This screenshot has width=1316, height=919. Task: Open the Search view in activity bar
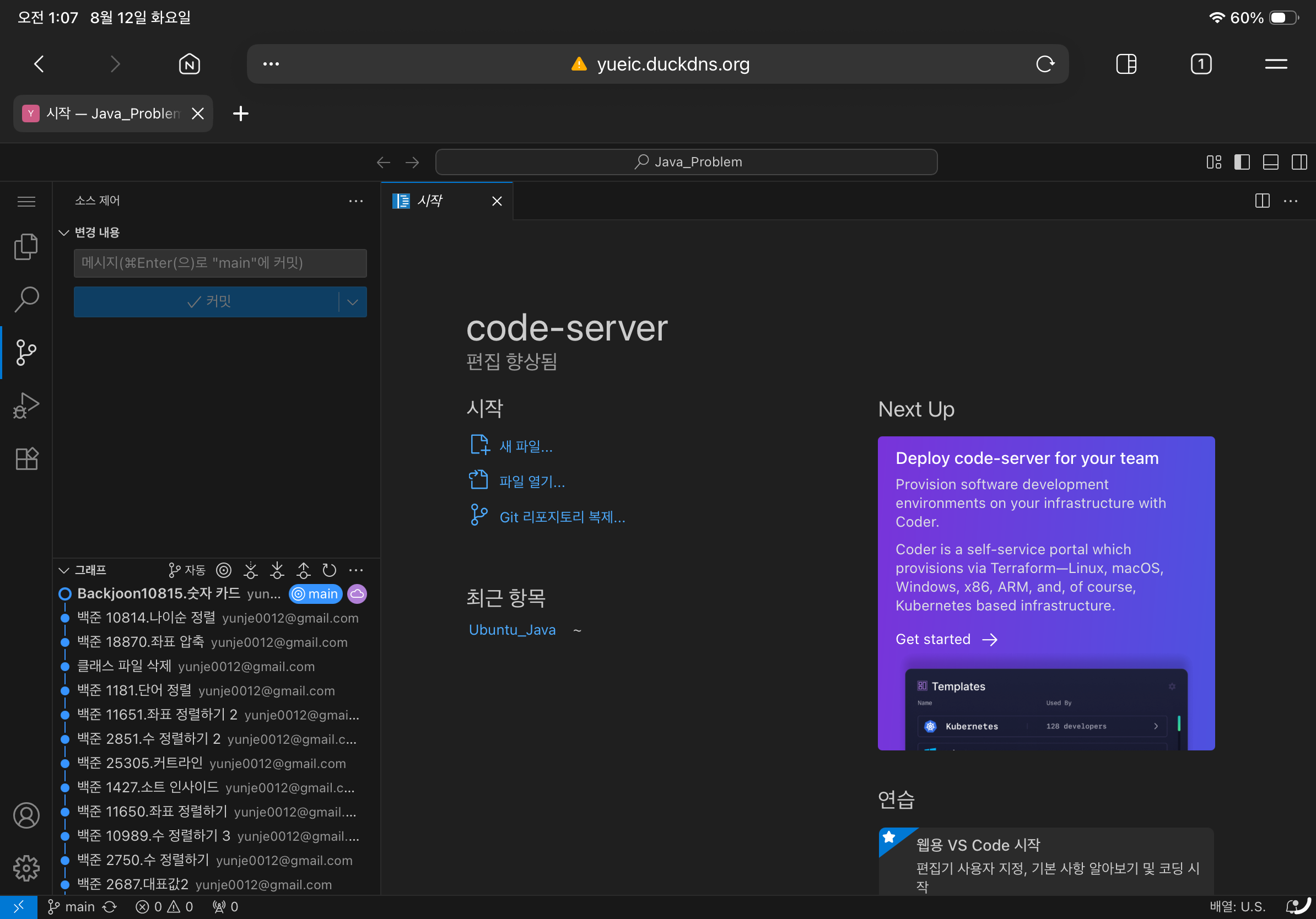point(26,299)
